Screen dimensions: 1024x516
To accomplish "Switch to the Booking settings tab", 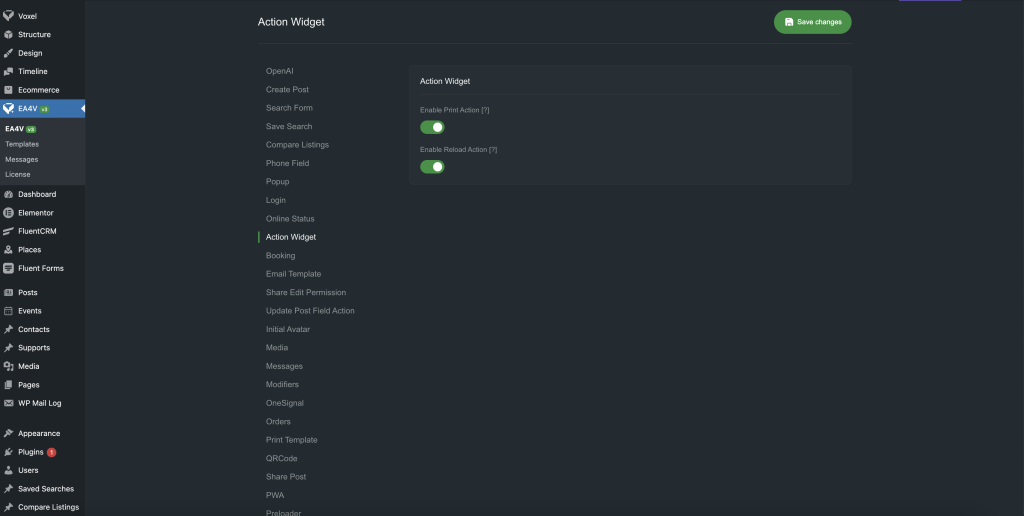I will (281, 256).
